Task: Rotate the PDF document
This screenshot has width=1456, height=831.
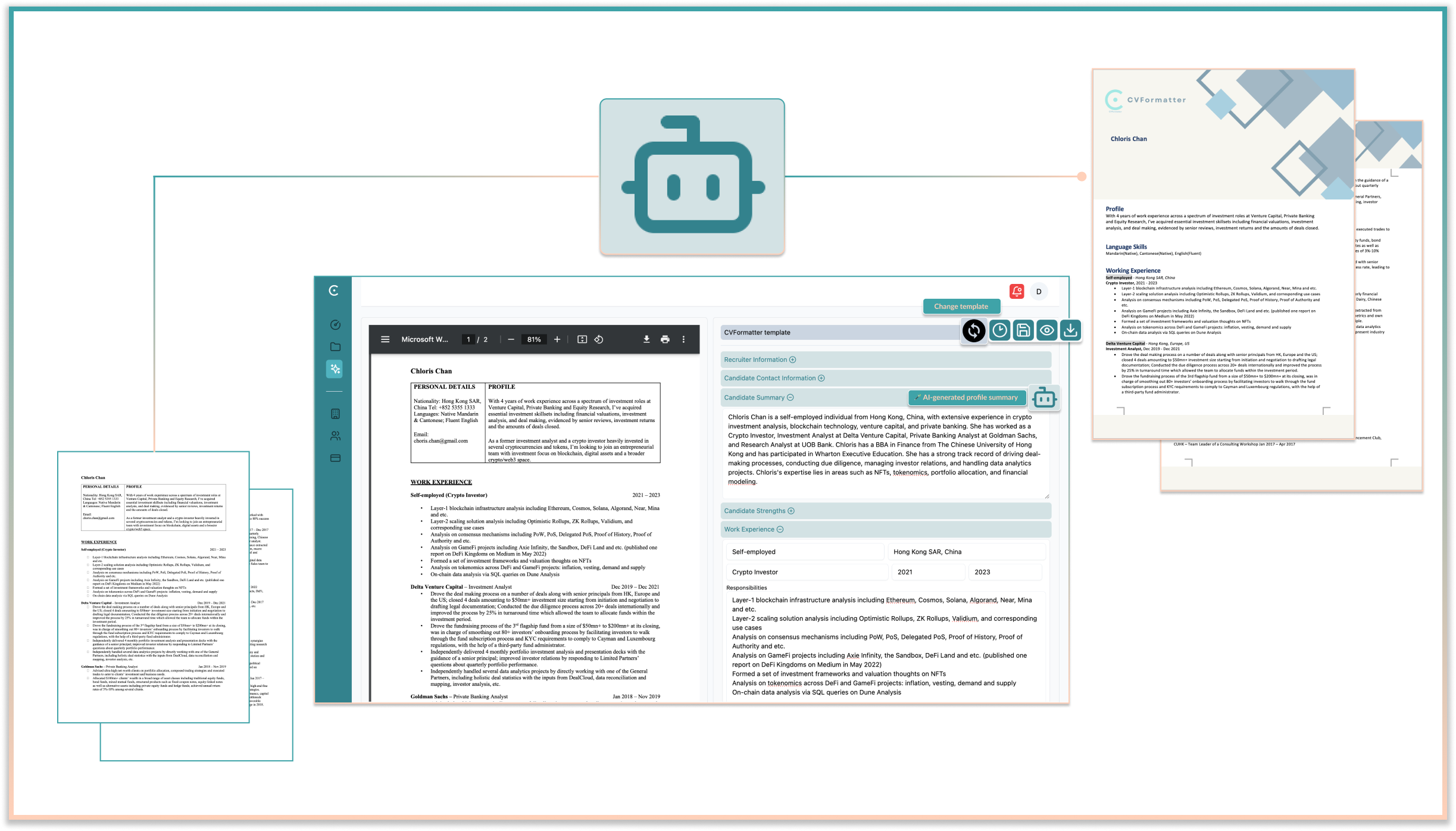Action: 599,339
